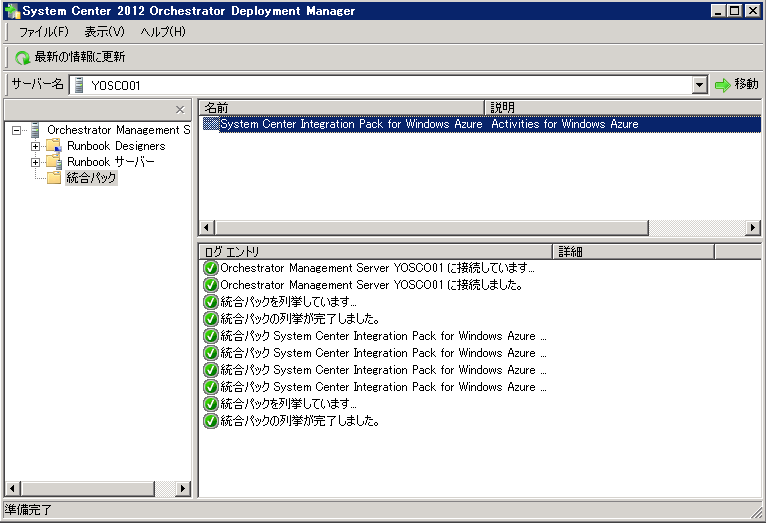
Task: Click status icon of 接続しています log entry
Action: point(211,268)
